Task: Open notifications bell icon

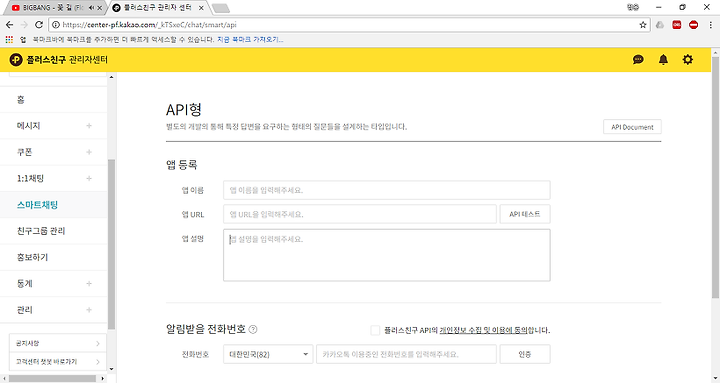Action: pos(663,60)
